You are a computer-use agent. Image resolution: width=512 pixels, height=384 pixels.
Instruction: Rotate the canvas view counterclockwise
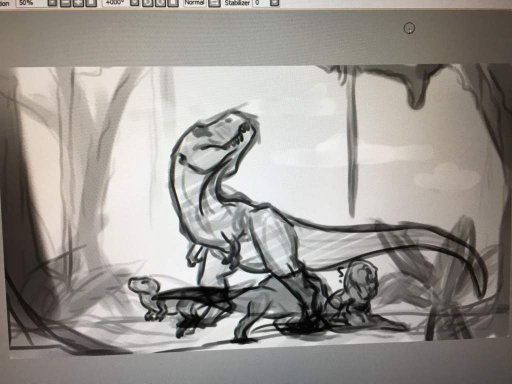pos(147,3)
